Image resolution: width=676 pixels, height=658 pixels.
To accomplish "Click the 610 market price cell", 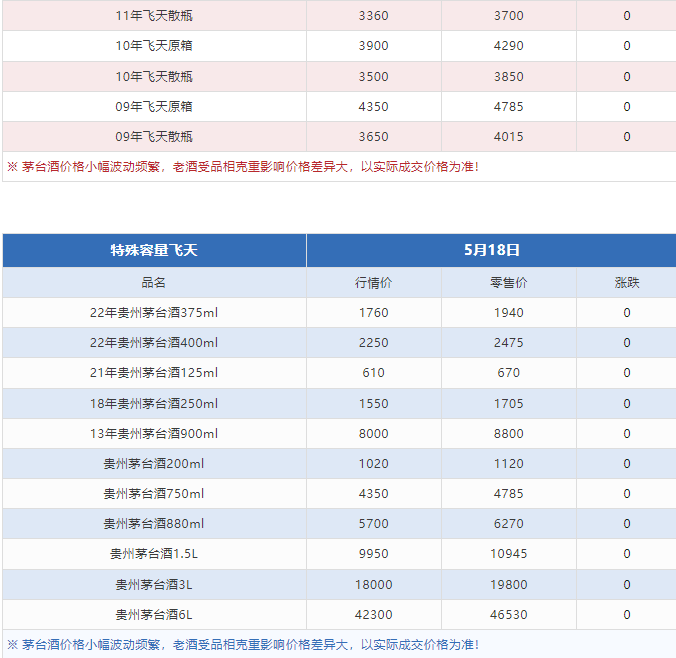I will coord(373,373).
